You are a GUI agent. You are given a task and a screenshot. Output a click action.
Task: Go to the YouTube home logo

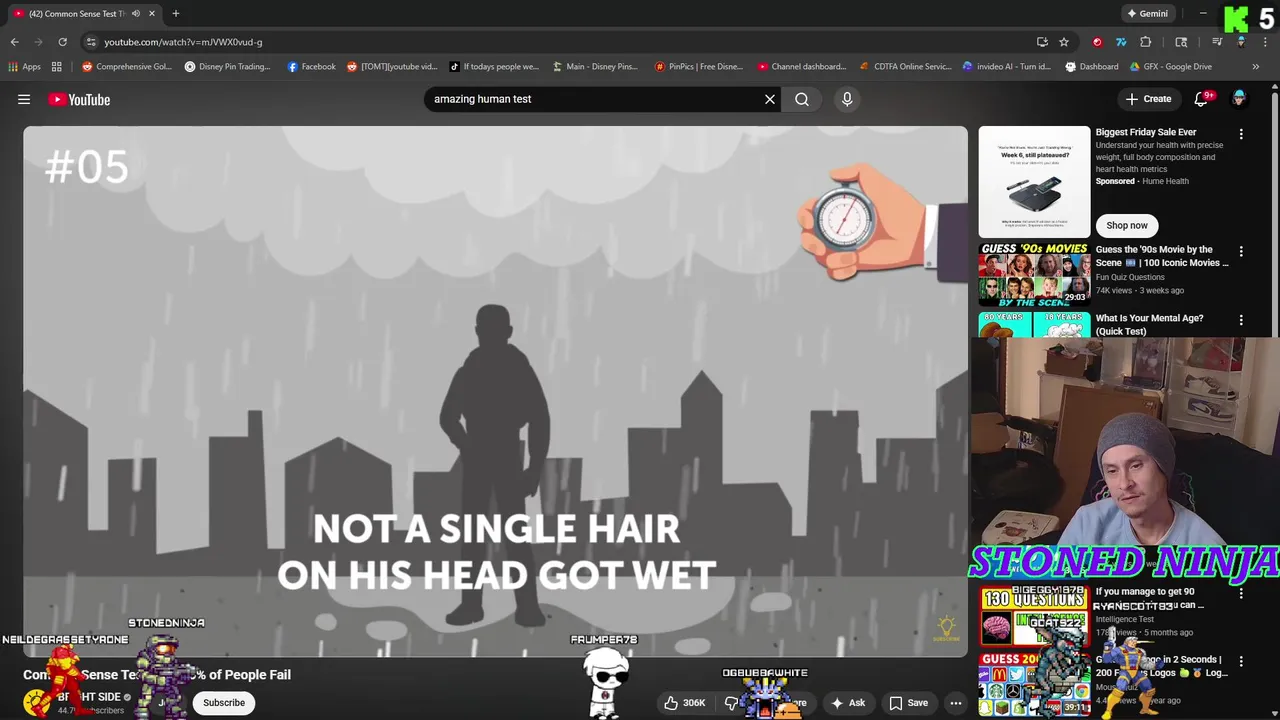pos(79,99)
